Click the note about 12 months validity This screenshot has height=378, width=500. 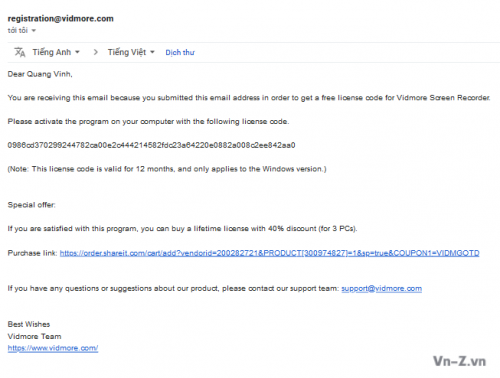click(x=167, y=169)
